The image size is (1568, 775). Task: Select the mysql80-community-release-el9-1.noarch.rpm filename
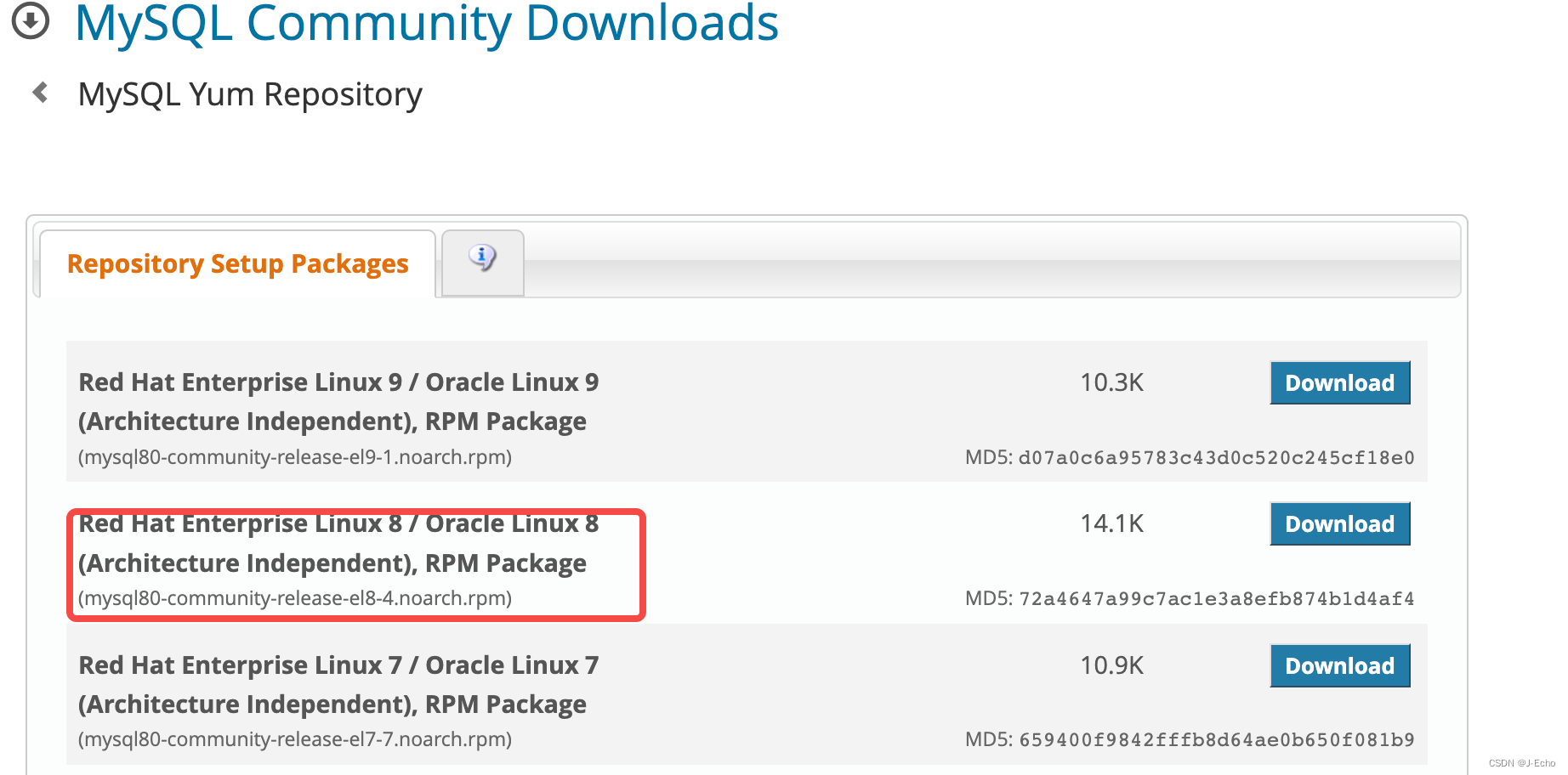pos(295,457)
